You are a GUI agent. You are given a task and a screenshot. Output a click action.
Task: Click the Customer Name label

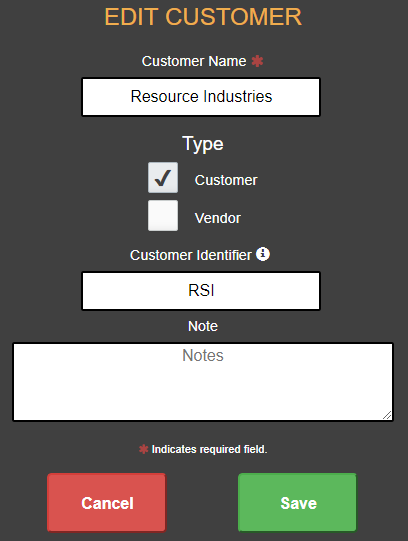click(194, 61)
